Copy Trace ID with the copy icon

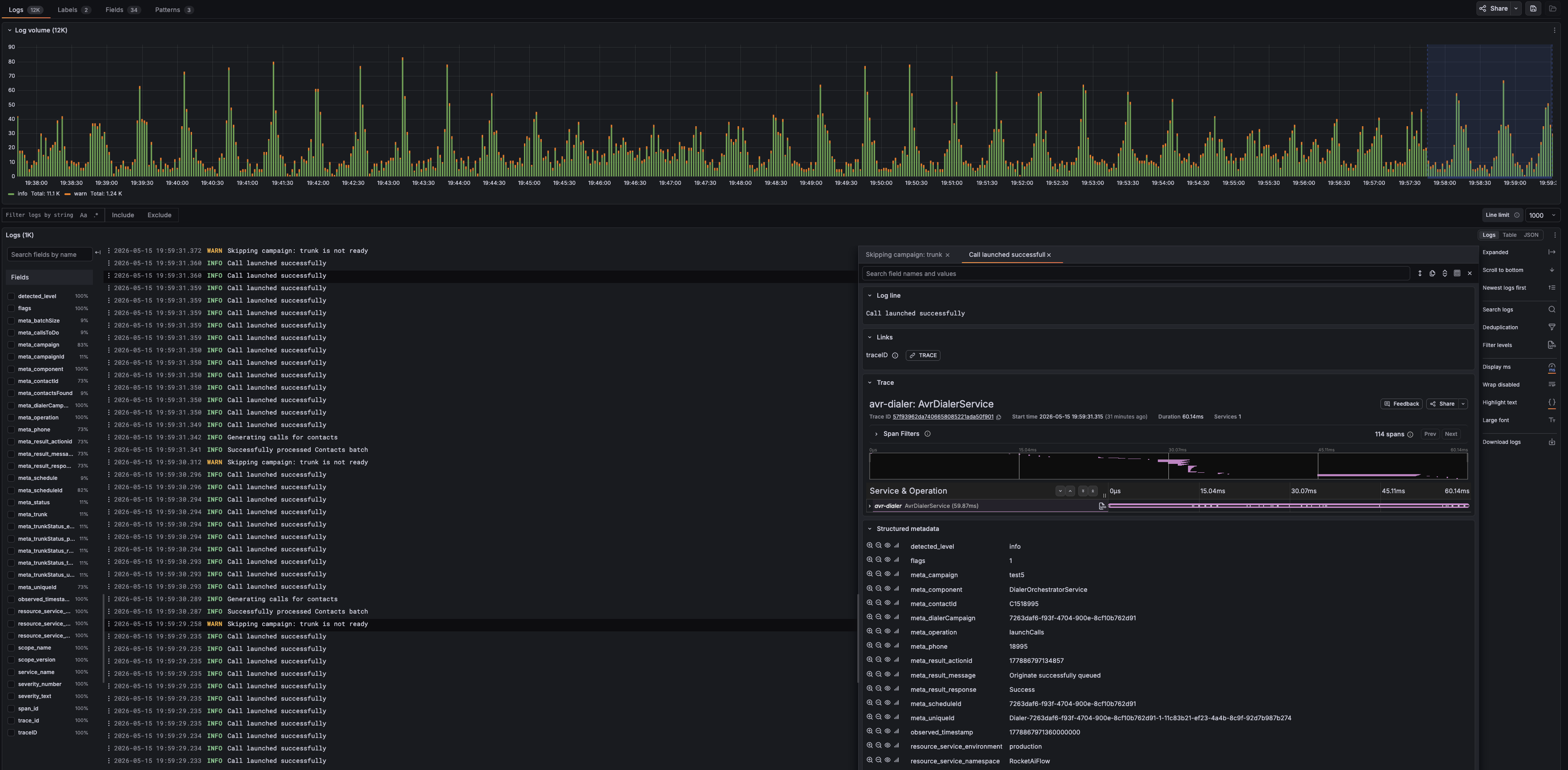(x=998, y=417)
